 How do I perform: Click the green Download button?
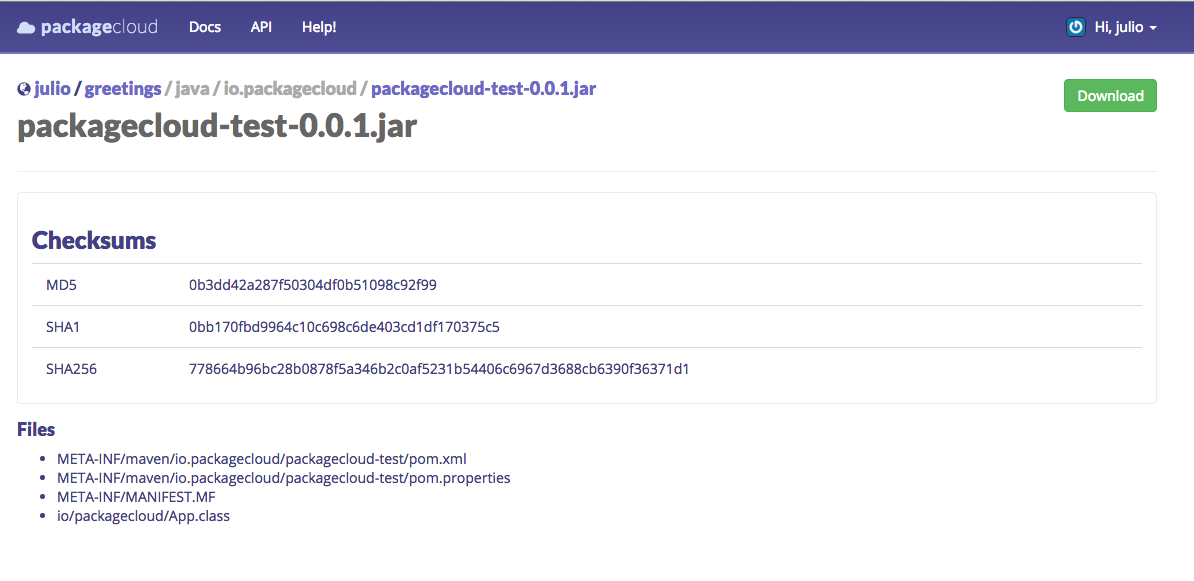click(1110, 96)
